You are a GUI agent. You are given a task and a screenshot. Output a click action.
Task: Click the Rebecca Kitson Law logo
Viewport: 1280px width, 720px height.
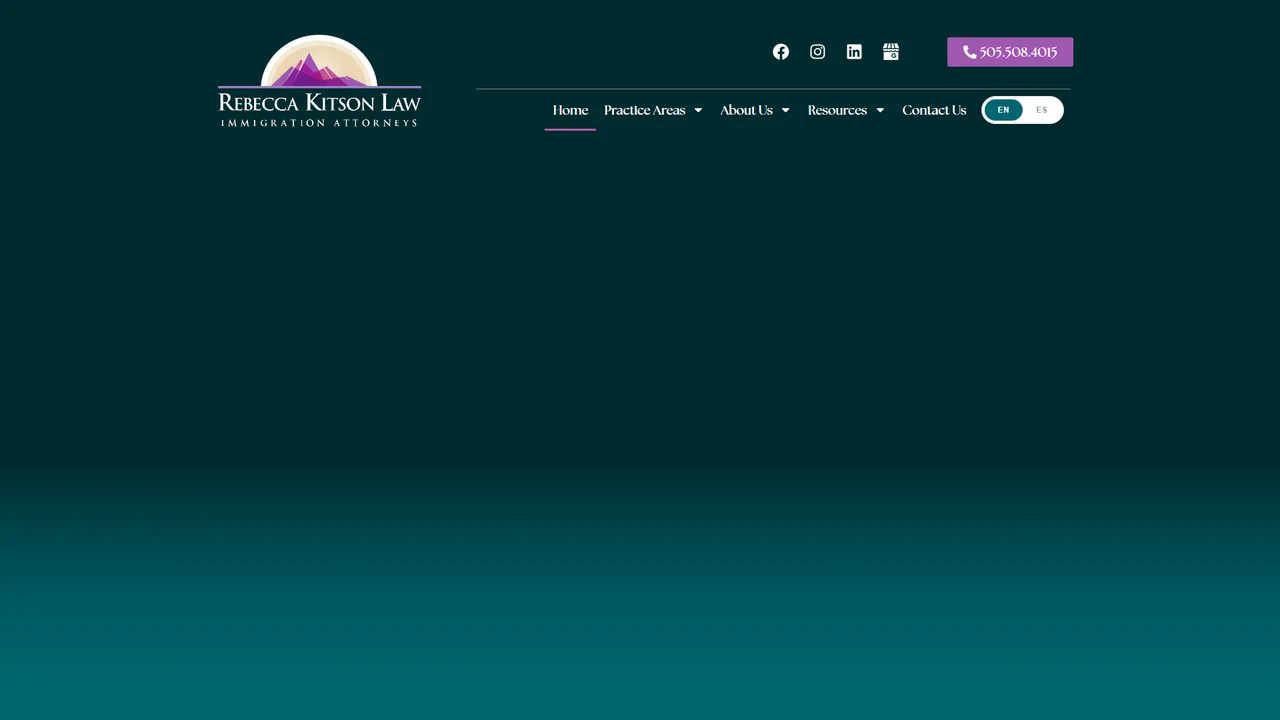tap(320, 81)
